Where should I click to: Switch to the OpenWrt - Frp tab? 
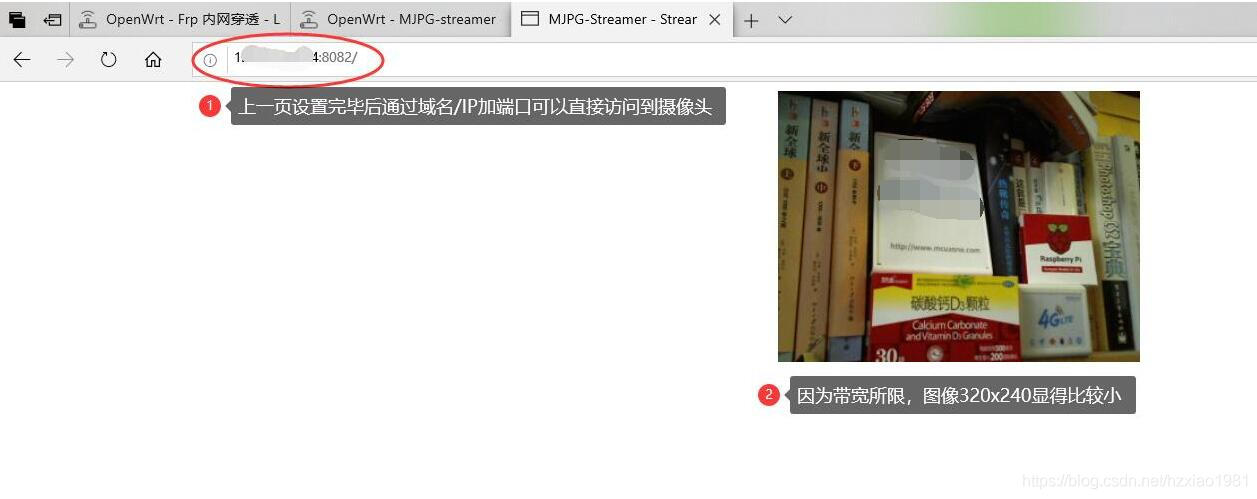click(180, 19)
